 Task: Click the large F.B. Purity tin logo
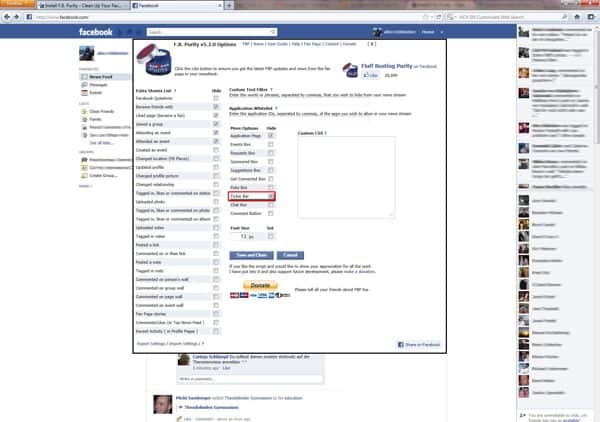(153, 59)
